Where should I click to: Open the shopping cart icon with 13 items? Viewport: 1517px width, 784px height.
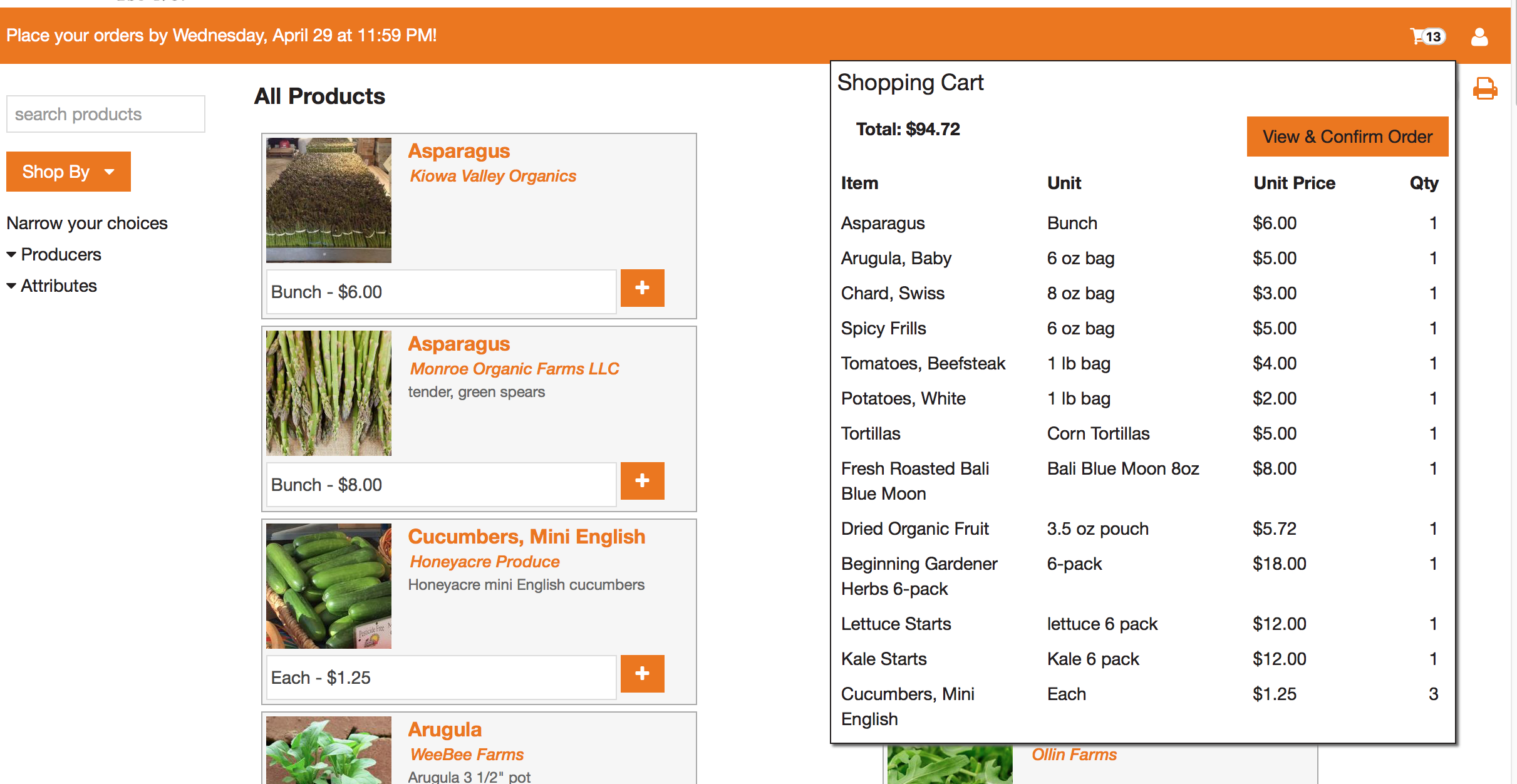coord(1427,36)
